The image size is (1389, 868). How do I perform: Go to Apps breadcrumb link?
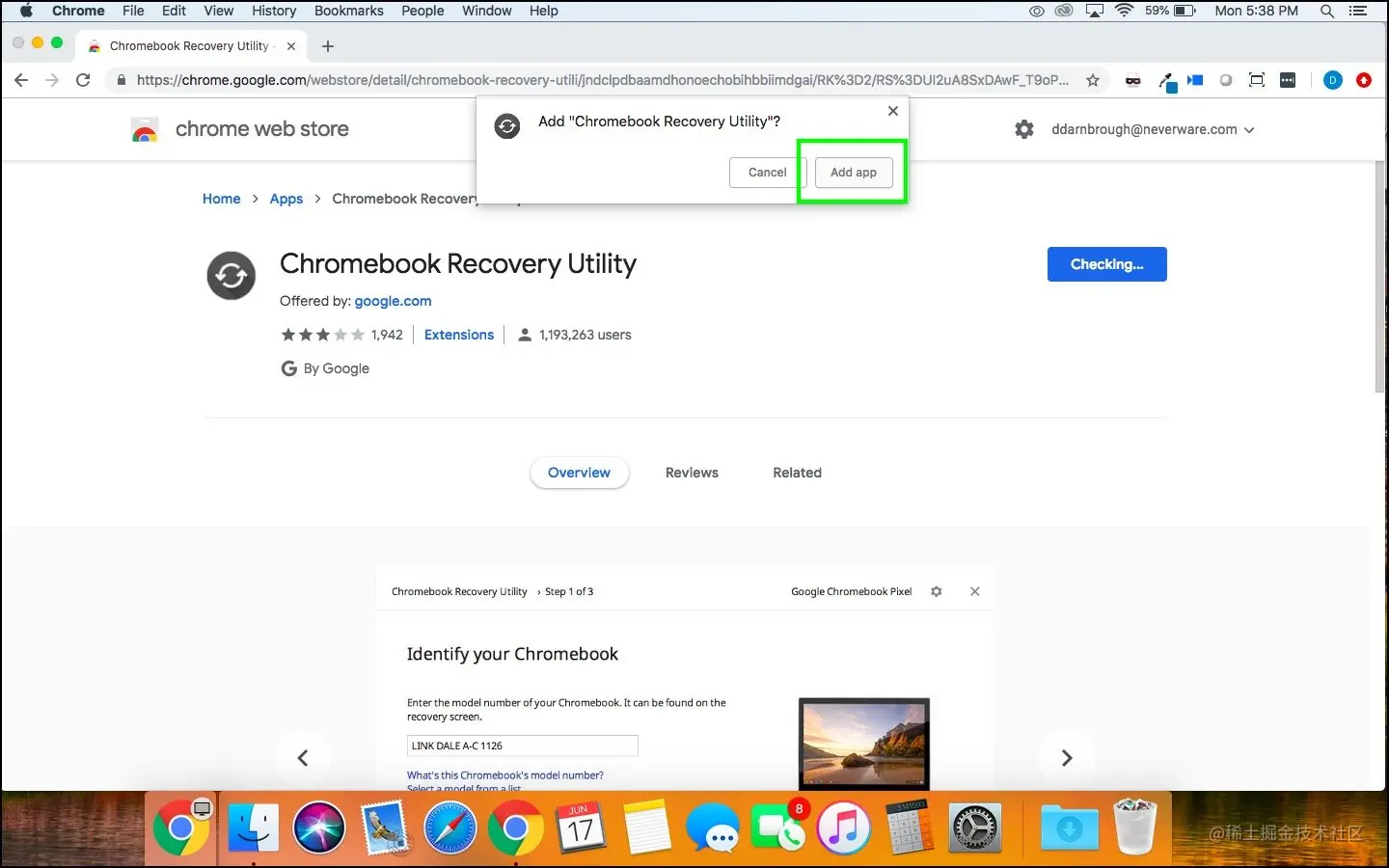(x=286, y=199)
